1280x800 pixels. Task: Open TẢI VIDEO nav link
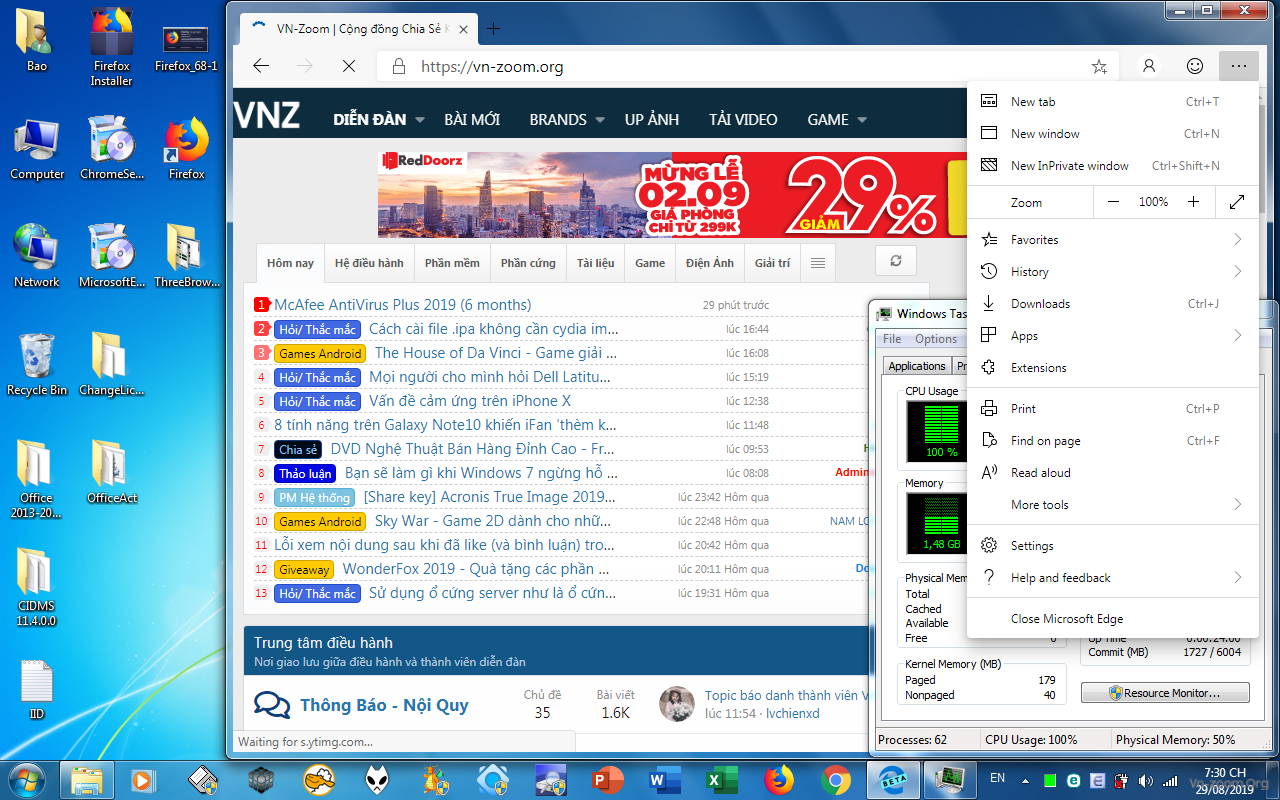click(x=743, y=120)
